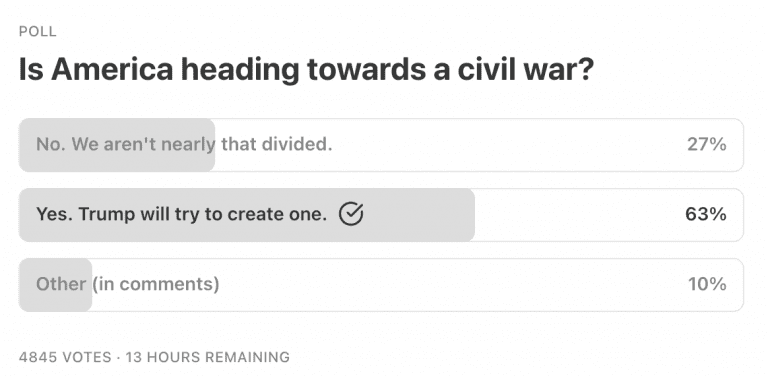Click the 63% result value
Image resolution: width=768 pixels, height=376 pixels.
(x=706, y=215)
